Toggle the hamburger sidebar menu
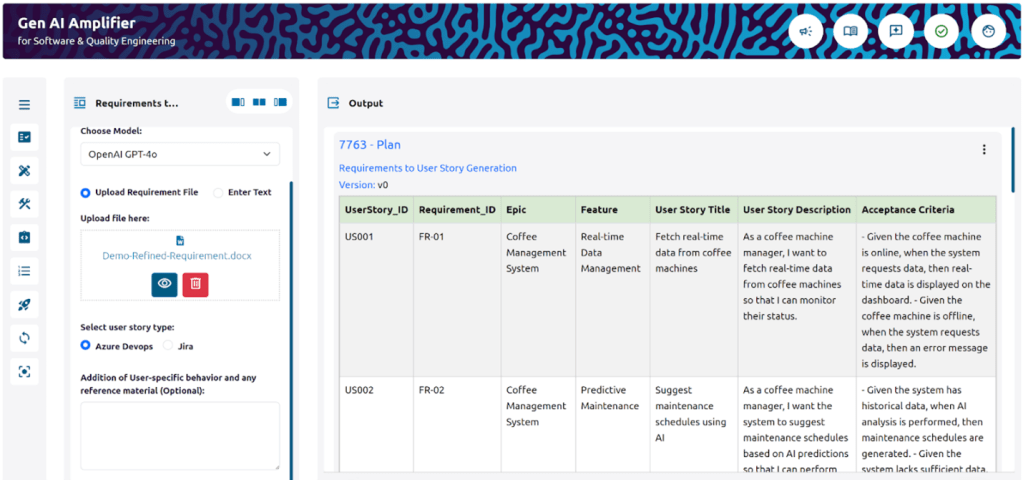 coord(24,104)
